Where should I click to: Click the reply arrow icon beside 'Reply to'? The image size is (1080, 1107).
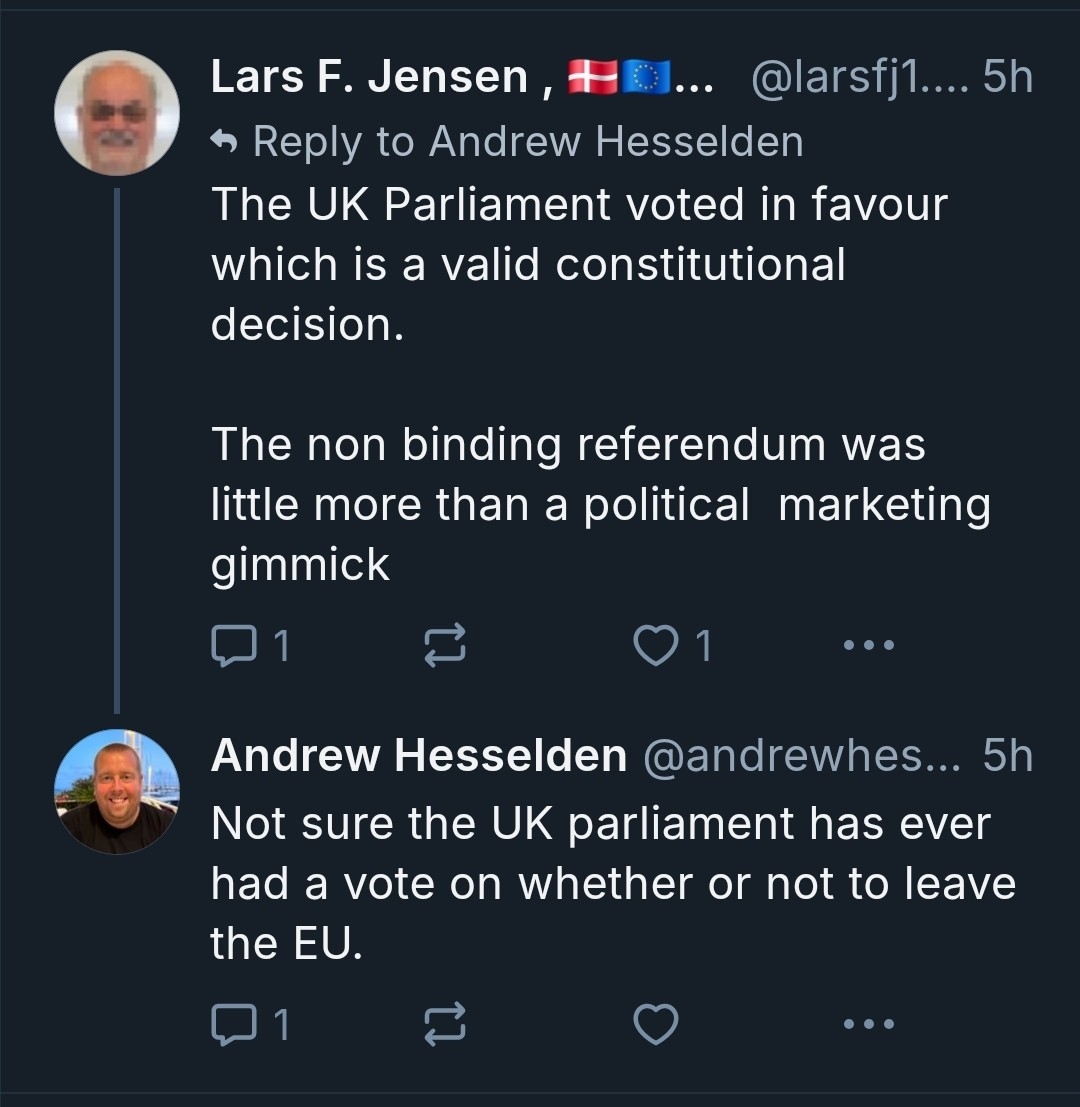(x=225, y=142)
